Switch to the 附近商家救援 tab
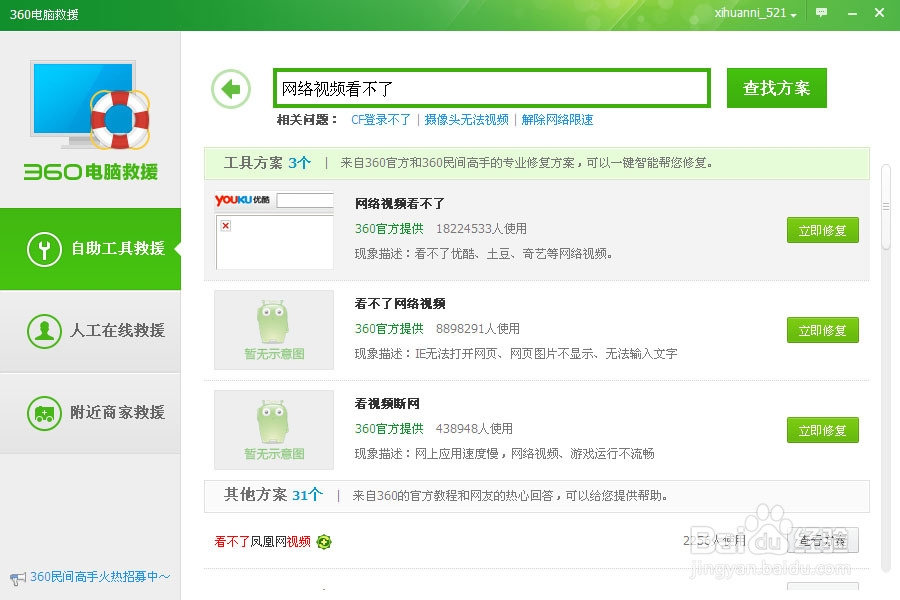900x600 pixels. [x=110, y=413]
